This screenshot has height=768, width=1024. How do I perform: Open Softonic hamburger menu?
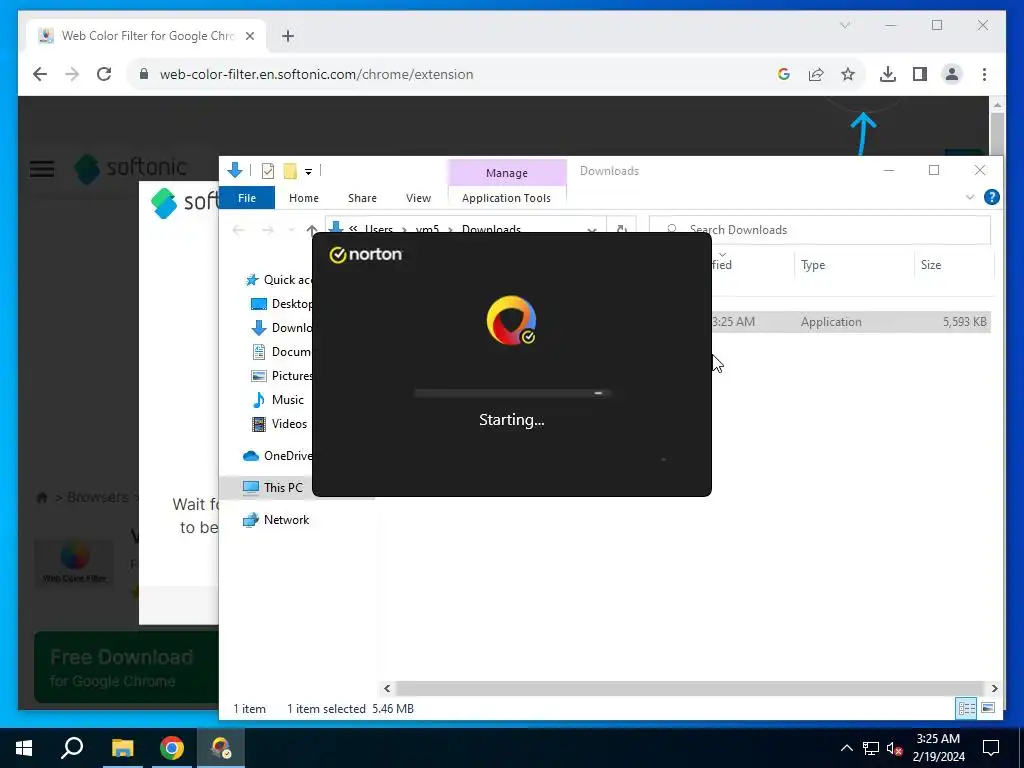(x=42, y=169)
